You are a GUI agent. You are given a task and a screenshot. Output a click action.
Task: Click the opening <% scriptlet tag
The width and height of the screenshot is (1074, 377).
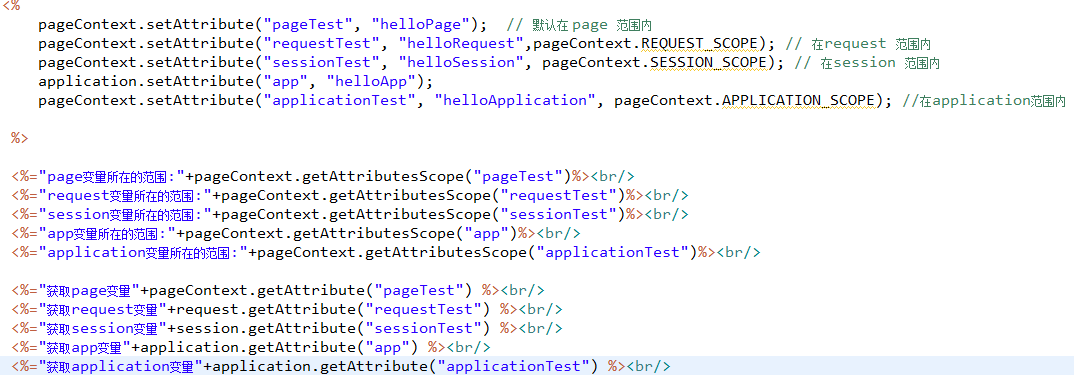[x=11, y=6]
